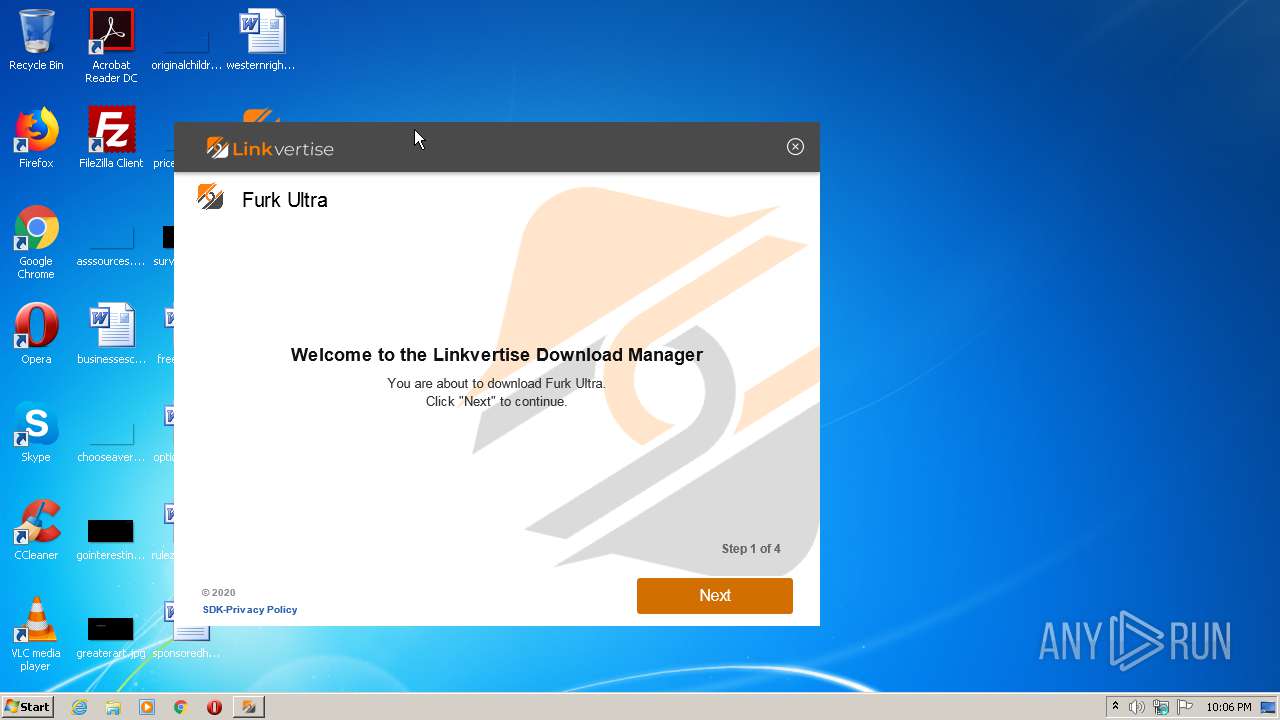Open the Acrobat Reader DC shortcut
Image resolution: width=1280 pixels, height=720 pixels.
pos(111,46)
